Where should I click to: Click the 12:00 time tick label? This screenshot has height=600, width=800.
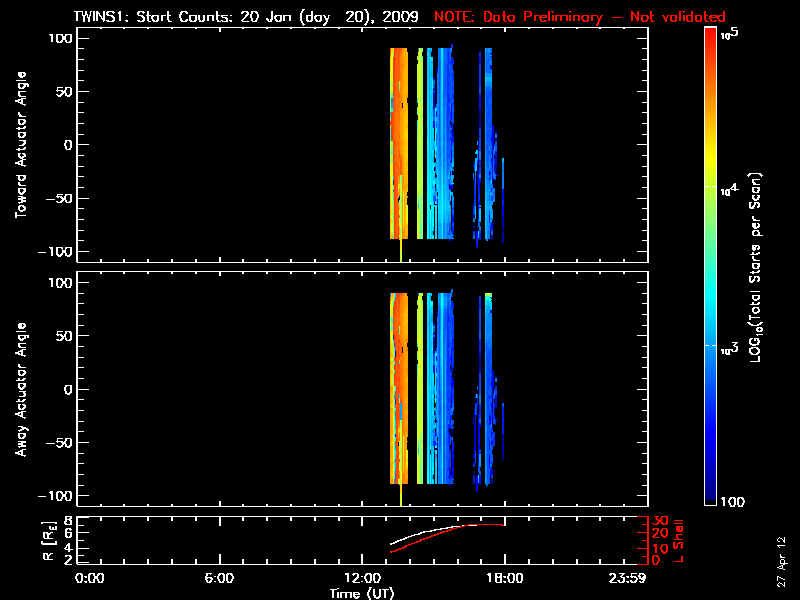pyautogui.click(x=362, y=578)
